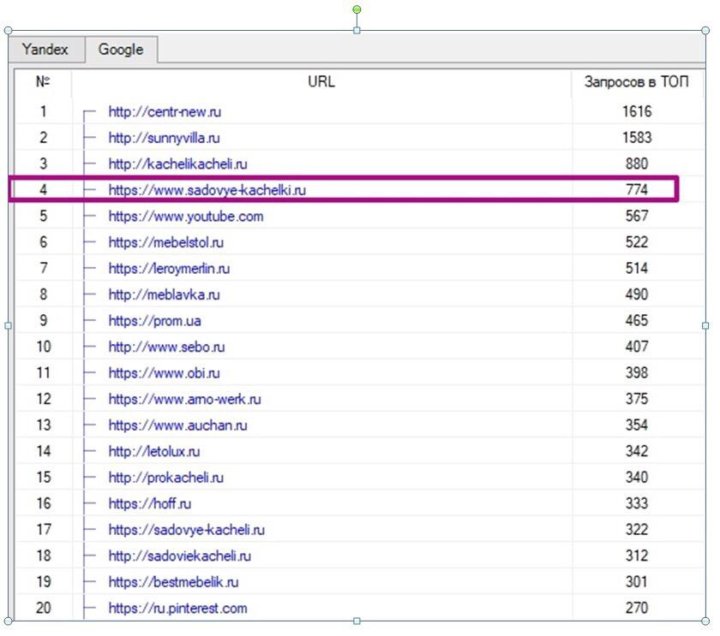The height and width of the screenshot is (636, 720).
Task: Click the green rotation handle above the image
Action: (x=357, y=10)
